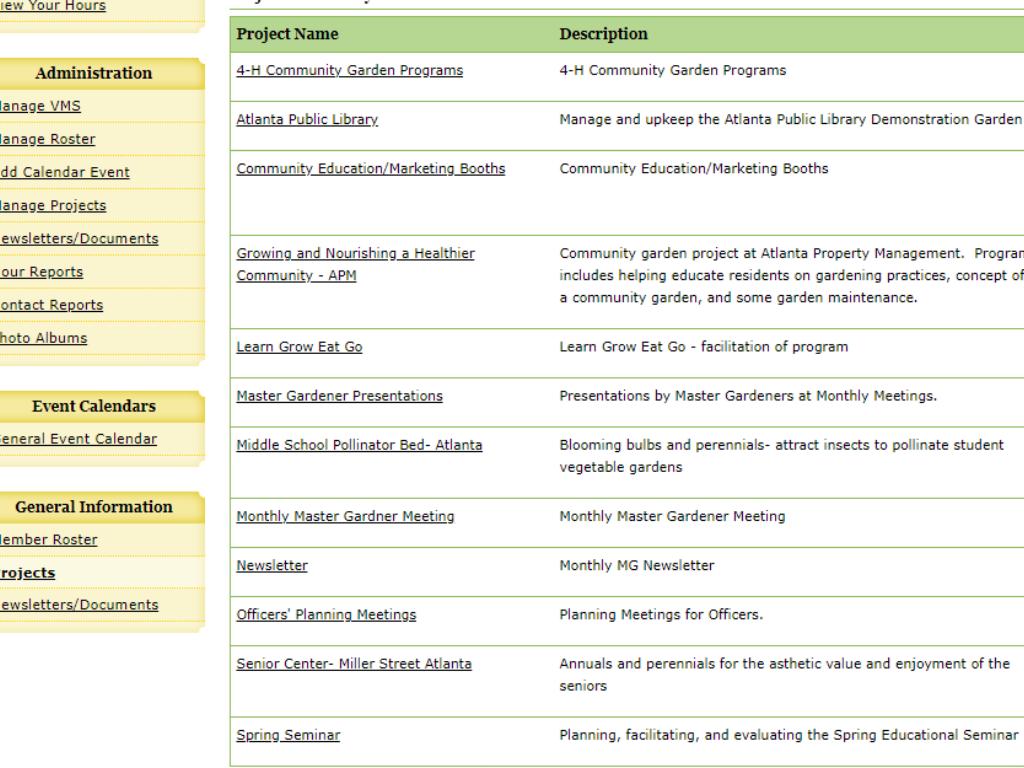Click the Project Name column header
The width and height of the screenshot is (1024, 768).
287,34
